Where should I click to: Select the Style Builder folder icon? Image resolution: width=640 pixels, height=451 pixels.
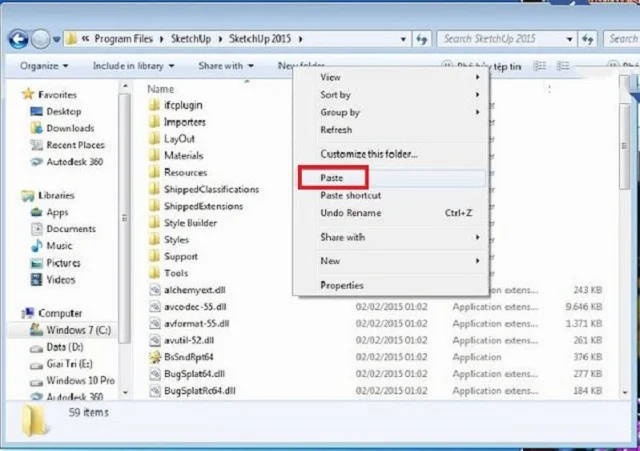click(x=154, y=223)
